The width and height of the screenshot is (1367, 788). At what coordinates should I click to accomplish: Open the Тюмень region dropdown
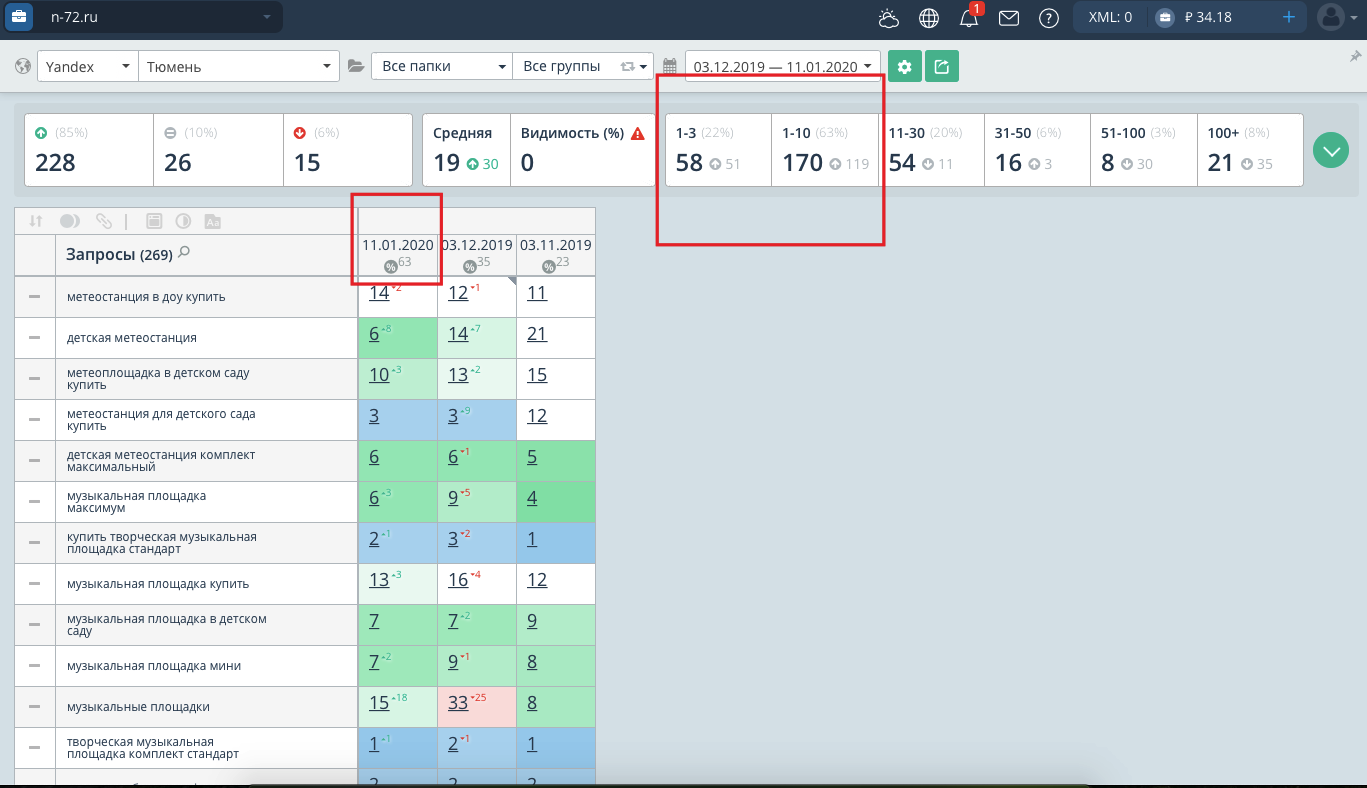(x=239, y=67)
